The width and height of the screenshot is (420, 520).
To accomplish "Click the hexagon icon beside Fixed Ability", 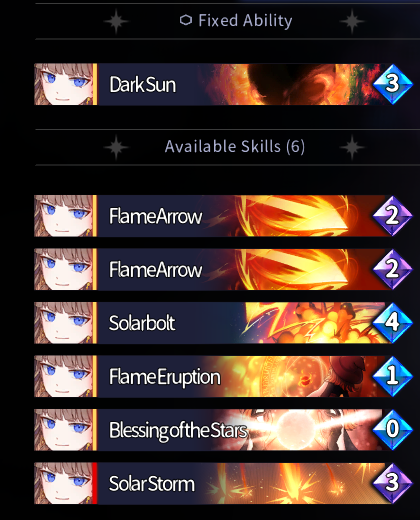I will click(186, 20).
